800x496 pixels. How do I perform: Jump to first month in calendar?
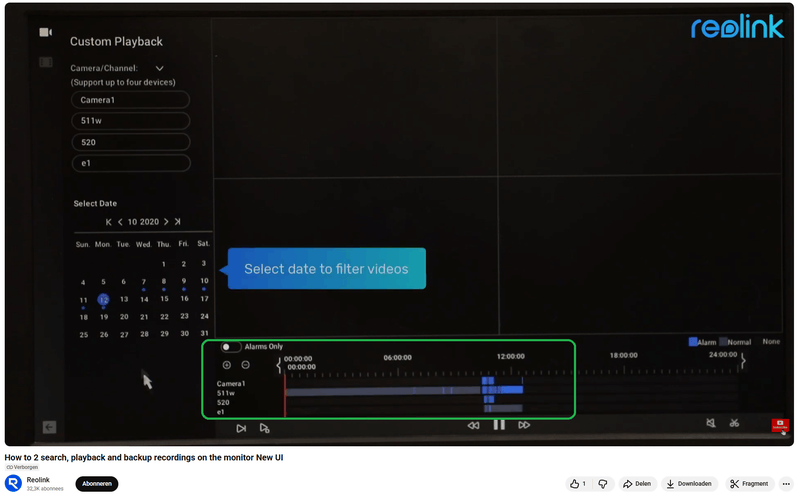[108, 222]
